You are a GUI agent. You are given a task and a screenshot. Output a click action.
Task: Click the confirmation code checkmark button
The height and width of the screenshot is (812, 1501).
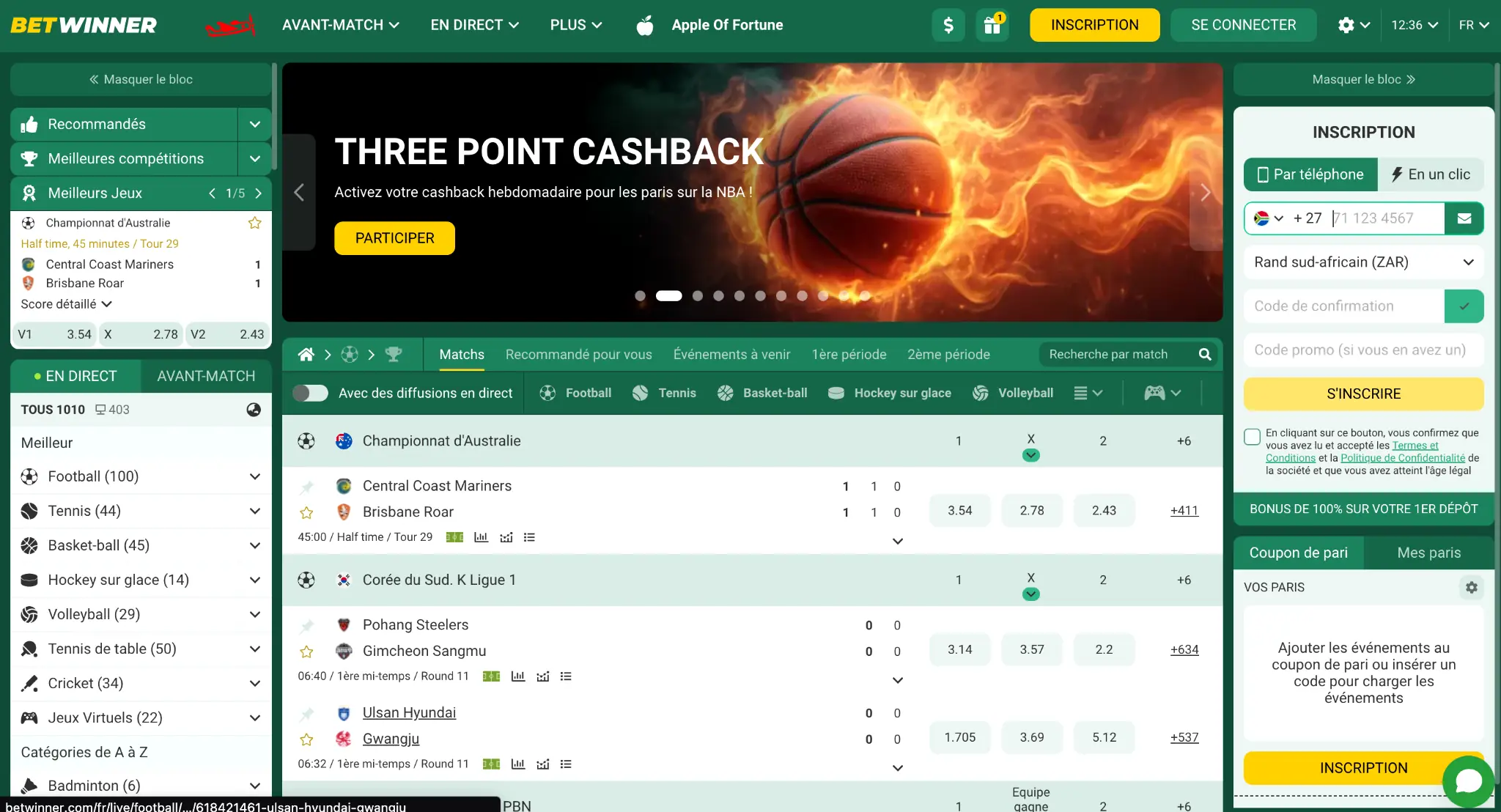(1464, 306)
